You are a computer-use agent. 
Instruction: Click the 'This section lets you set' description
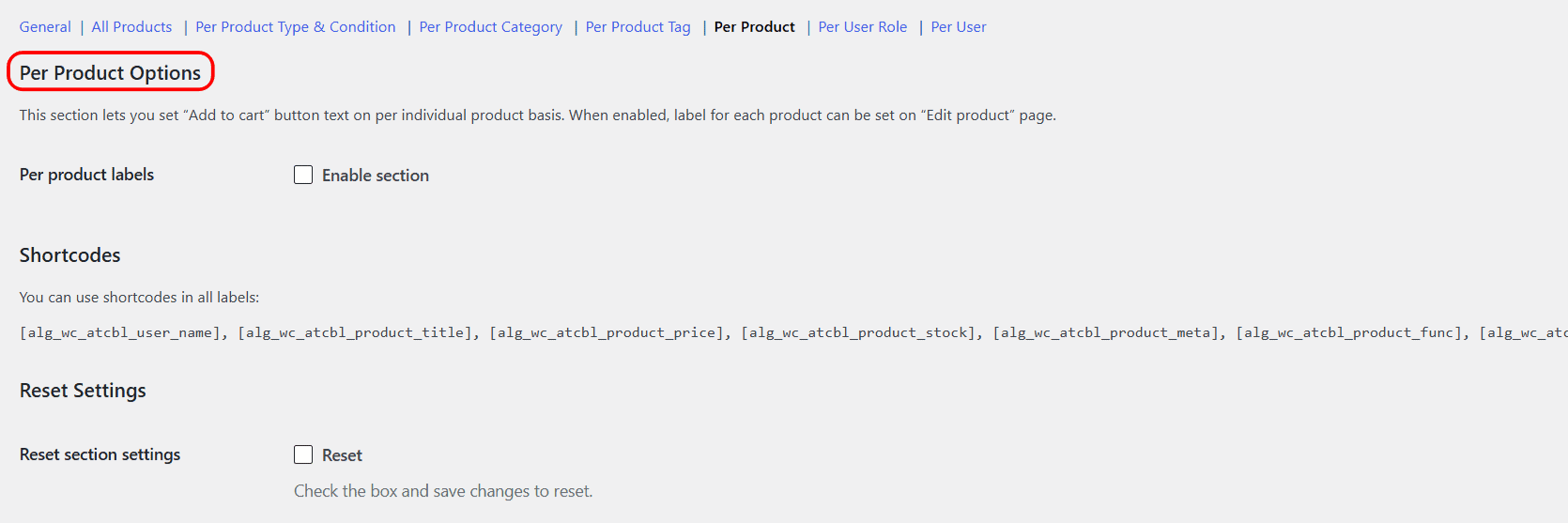538,115
